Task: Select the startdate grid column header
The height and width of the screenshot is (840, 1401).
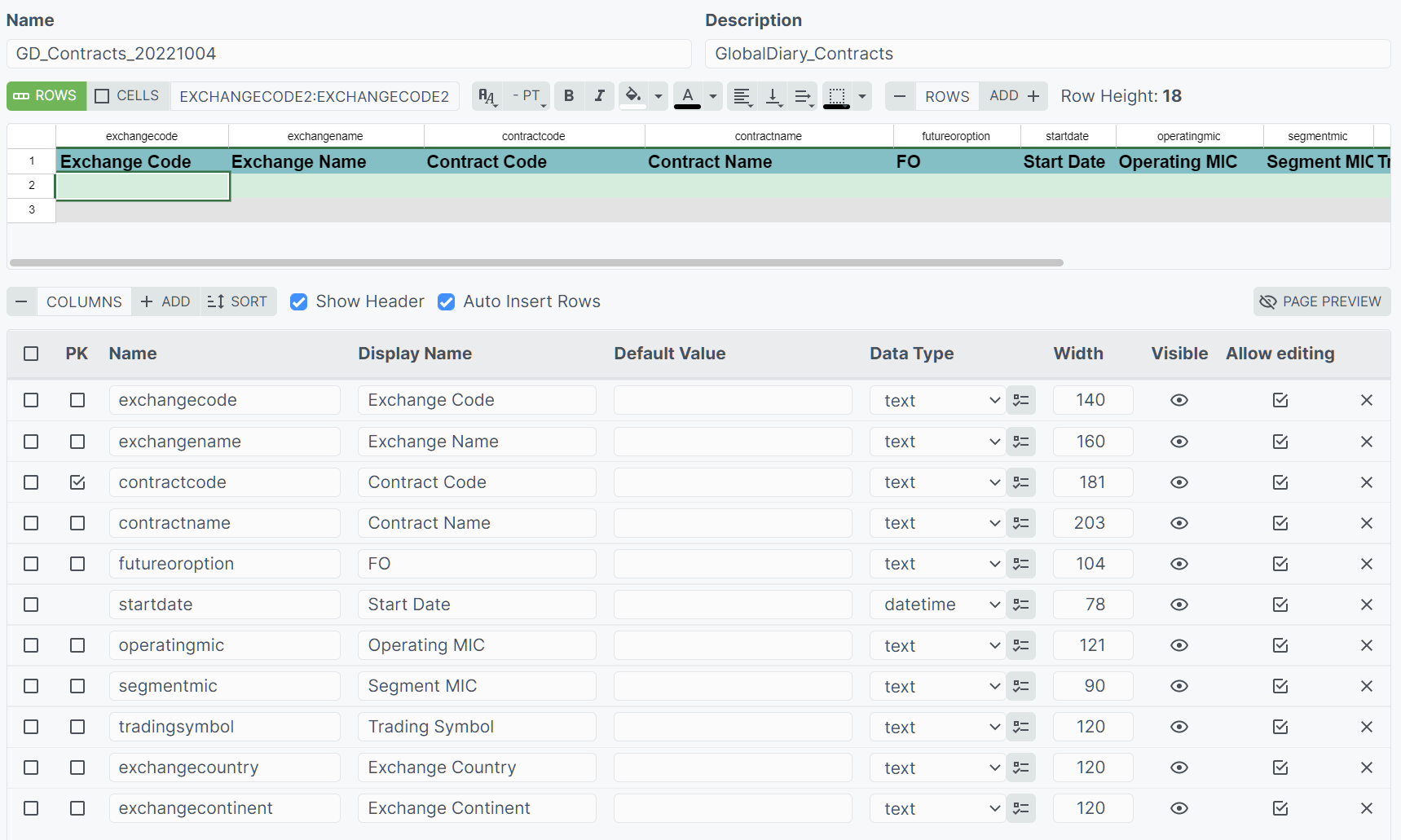Action: coord(1068,136)
